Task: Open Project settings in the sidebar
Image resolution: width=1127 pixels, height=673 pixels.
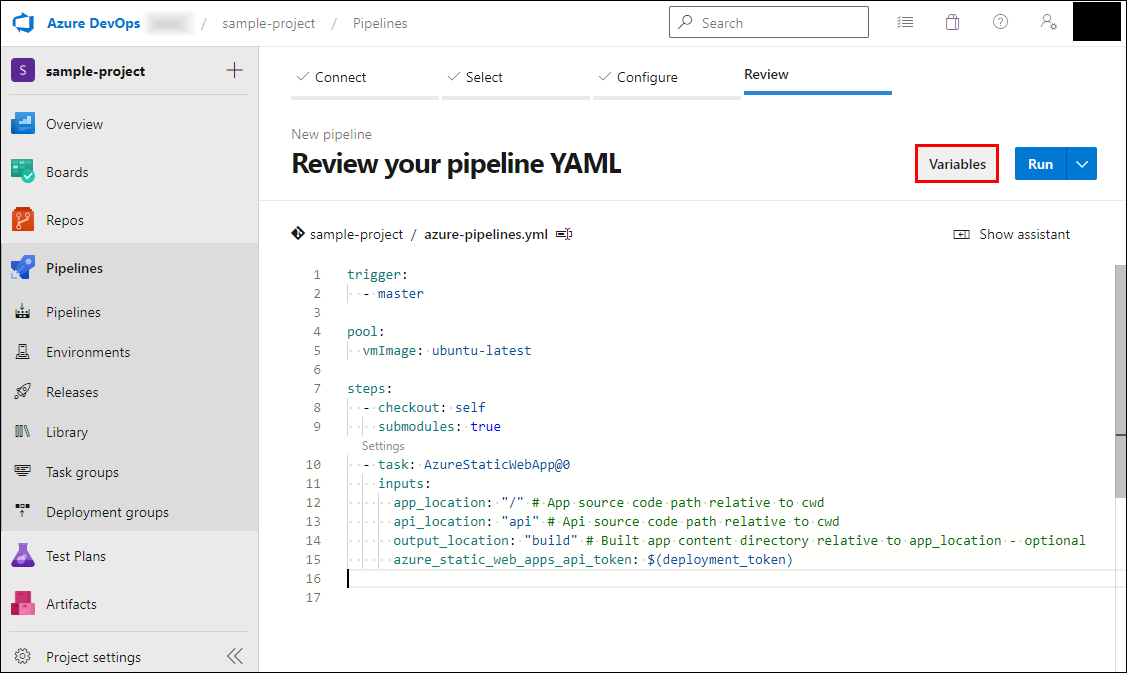Action: point(93,656)
